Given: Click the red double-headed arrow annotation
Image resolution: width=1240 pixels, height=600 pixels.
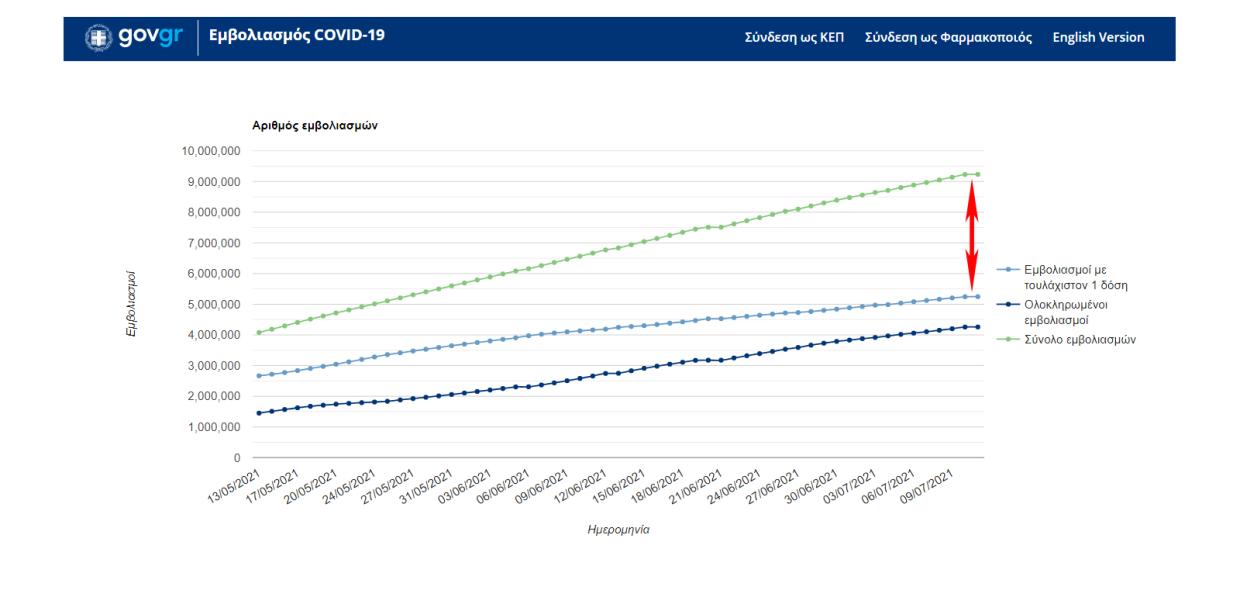Looking at the screenshot, I should (x=970, y=235).
